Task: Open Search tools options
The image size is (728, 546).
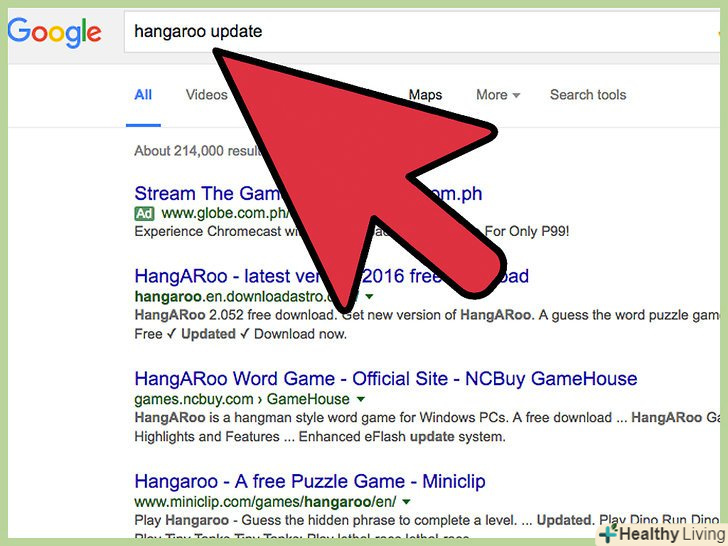Action: 588,95
